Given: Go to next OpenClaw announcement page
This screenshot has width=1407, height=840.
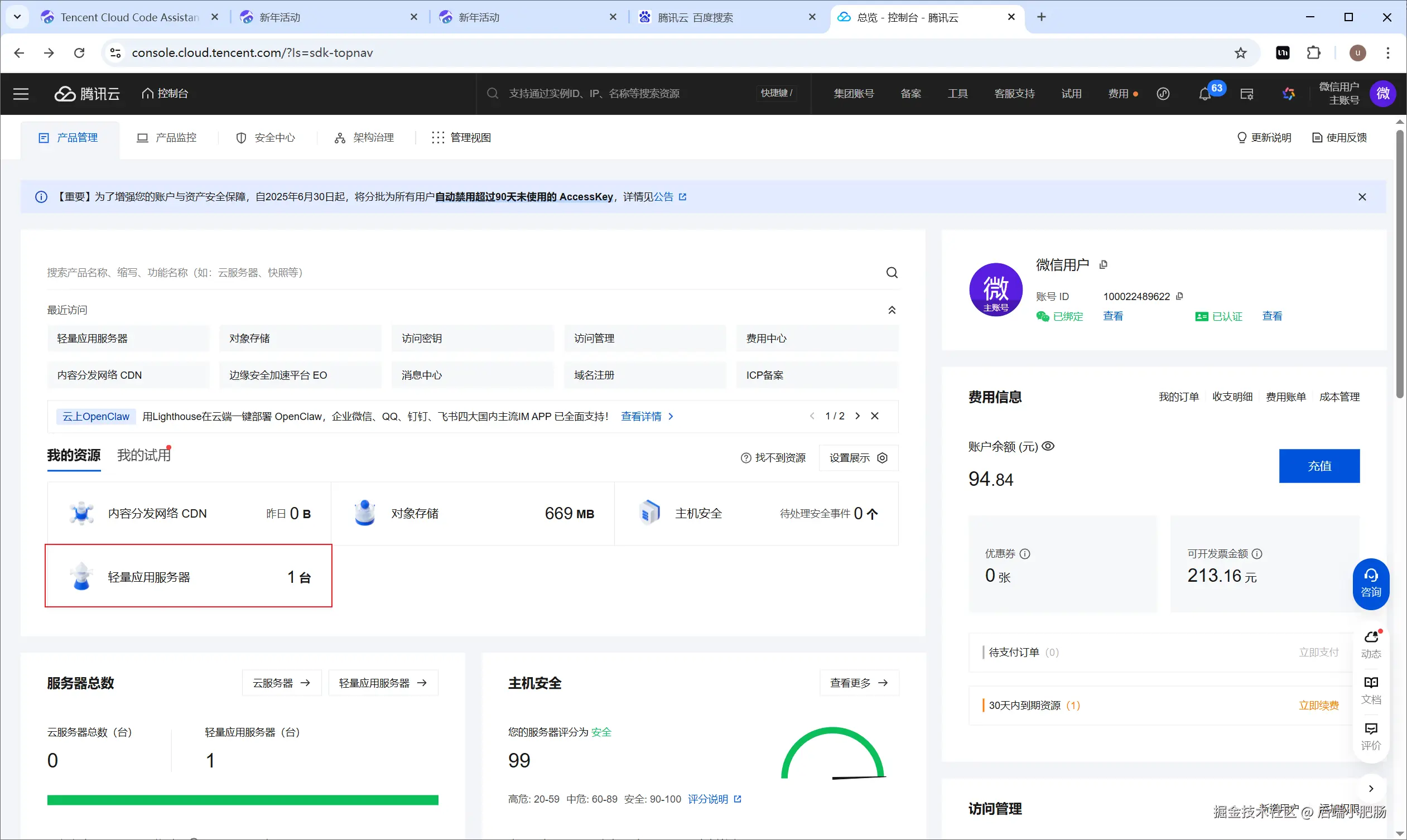Looking at the screenshot, I should 858,416.
